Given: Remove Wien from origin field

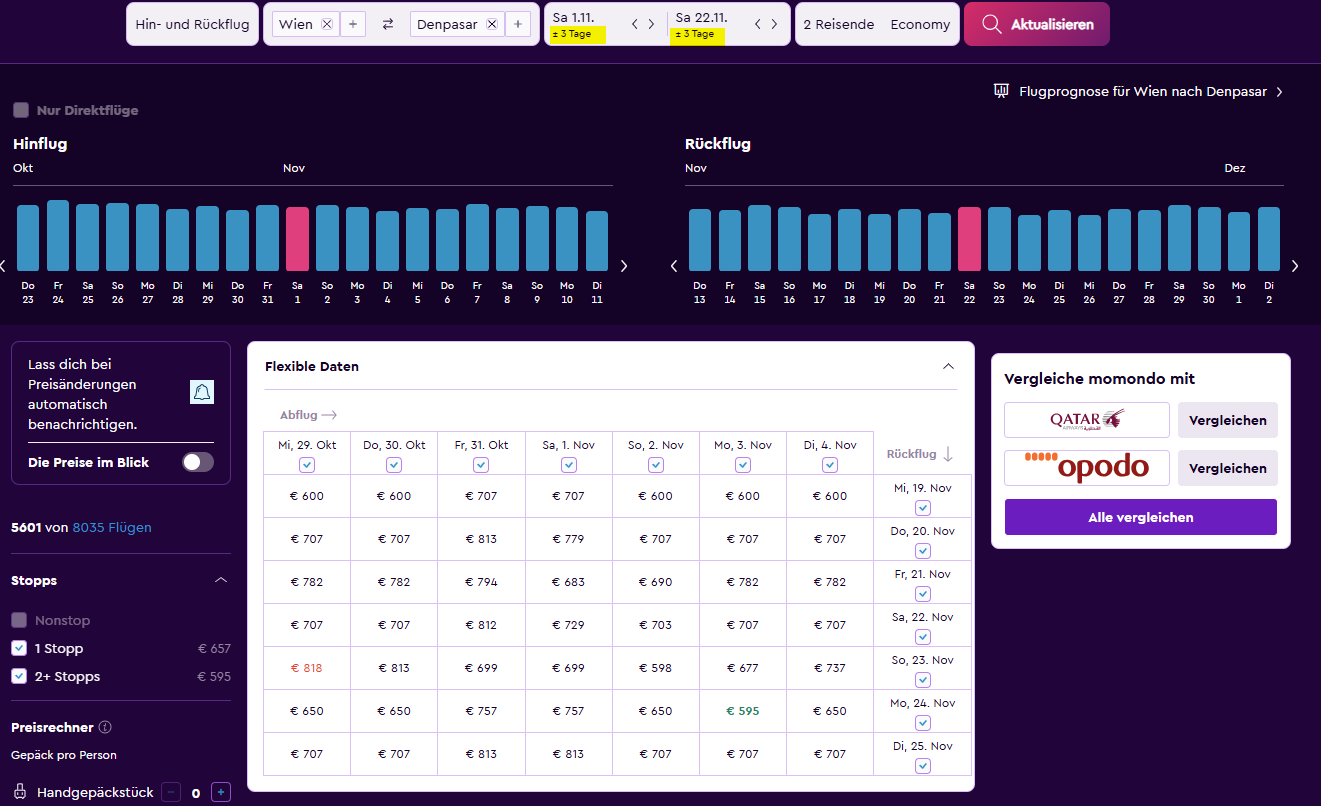Looking at the screenshot, I should [x=327, y=25].
